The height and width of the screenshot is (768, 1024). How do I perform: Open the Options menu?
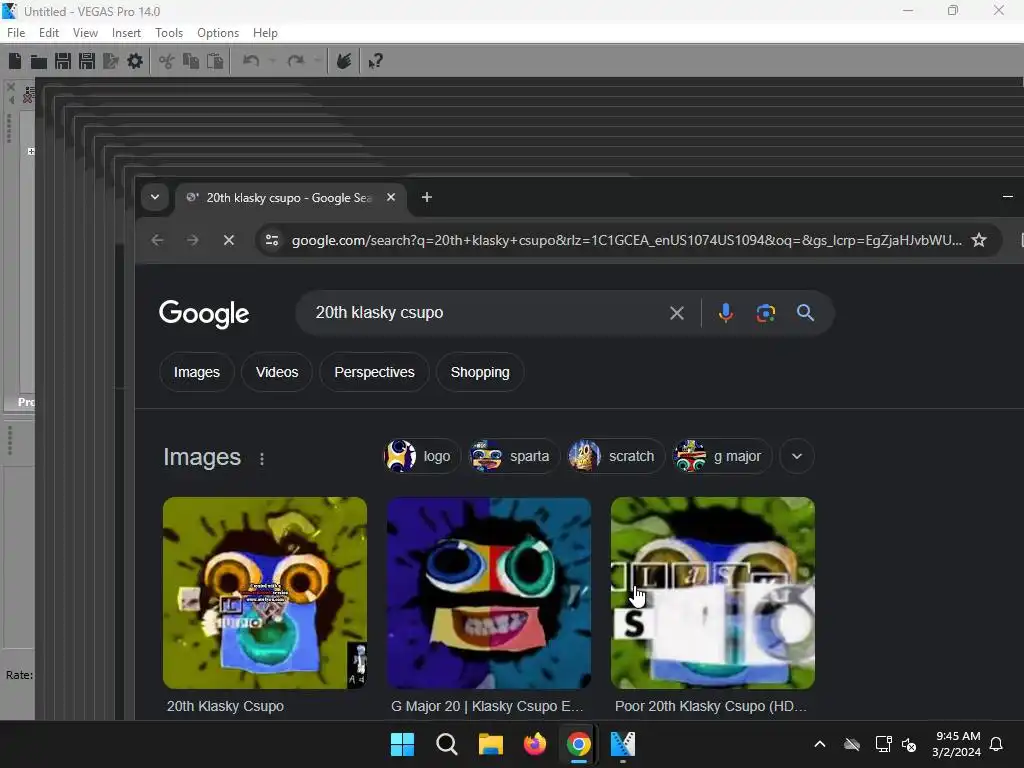pos(217,33)
